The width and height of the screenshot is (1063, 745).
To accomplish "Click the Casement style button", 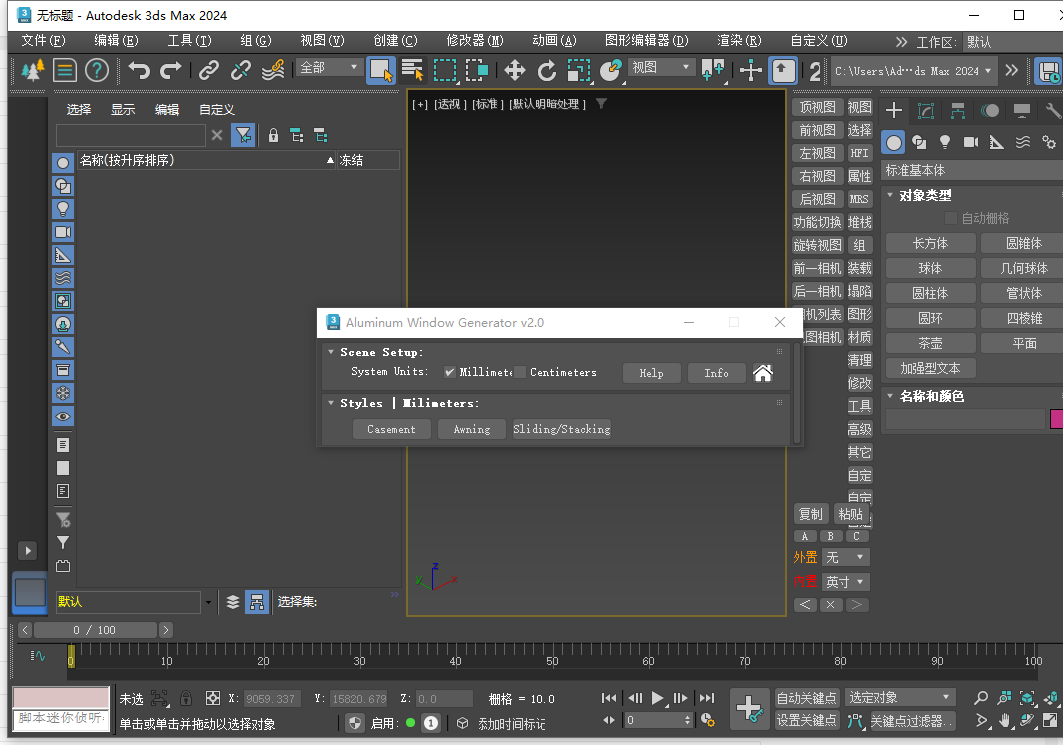I will pos(391,428).
